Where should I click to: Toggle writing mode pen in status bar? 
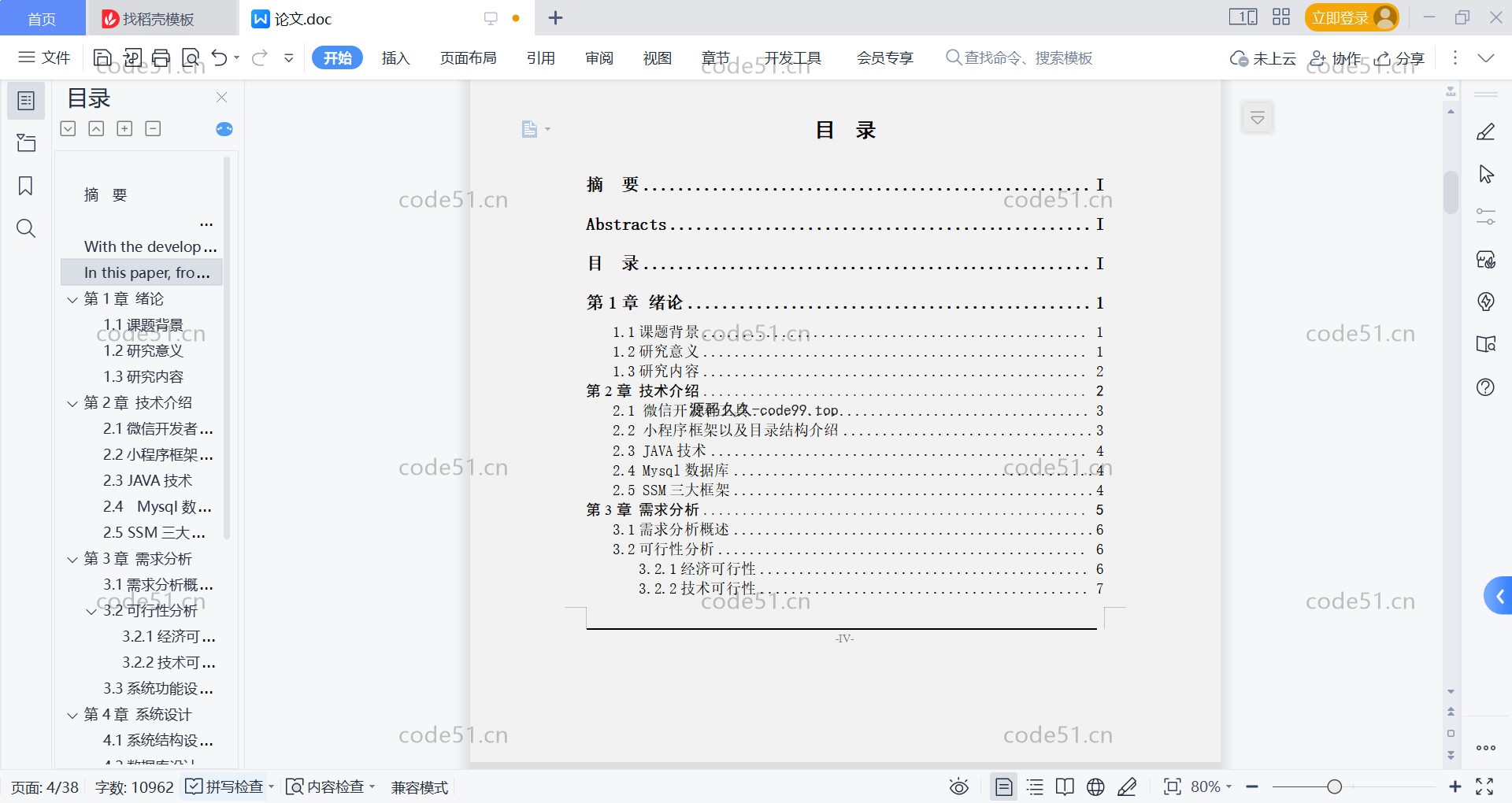click(x=1127, y=786)
